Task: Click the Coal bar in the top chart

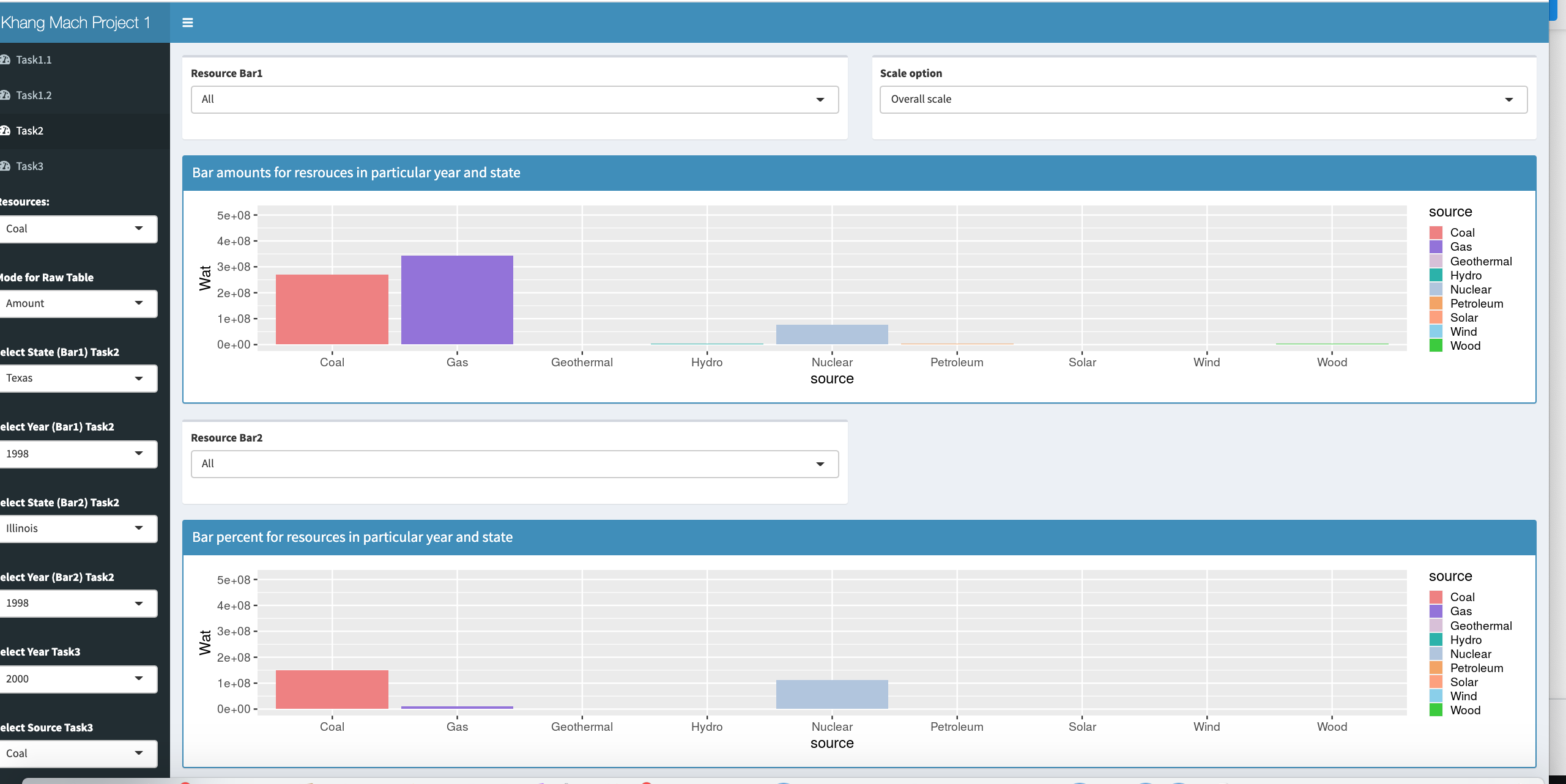Action: (332, 309)
